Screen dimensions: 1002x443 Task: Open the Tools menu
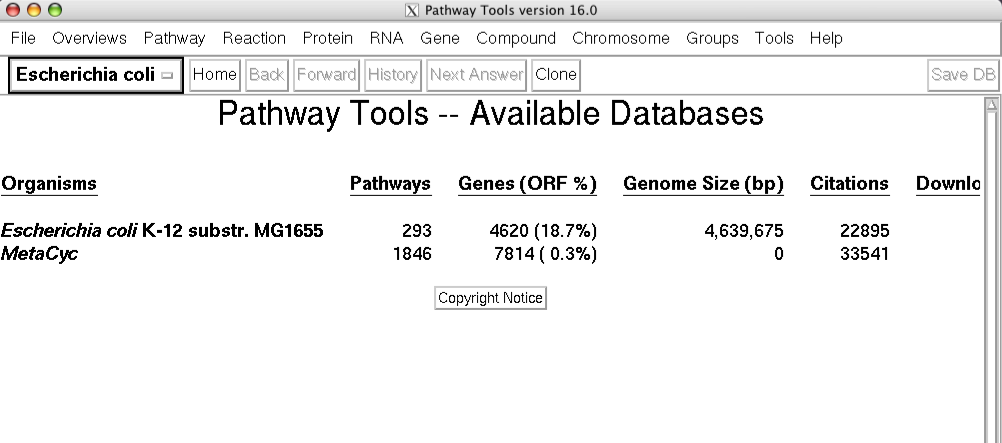(x=774, y=39)
